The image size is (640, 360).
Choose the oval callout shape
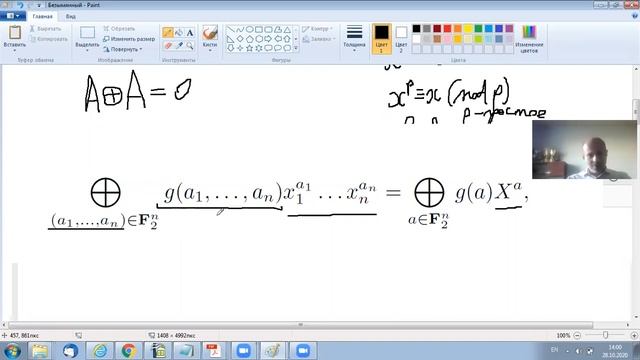tap(278, 48)
